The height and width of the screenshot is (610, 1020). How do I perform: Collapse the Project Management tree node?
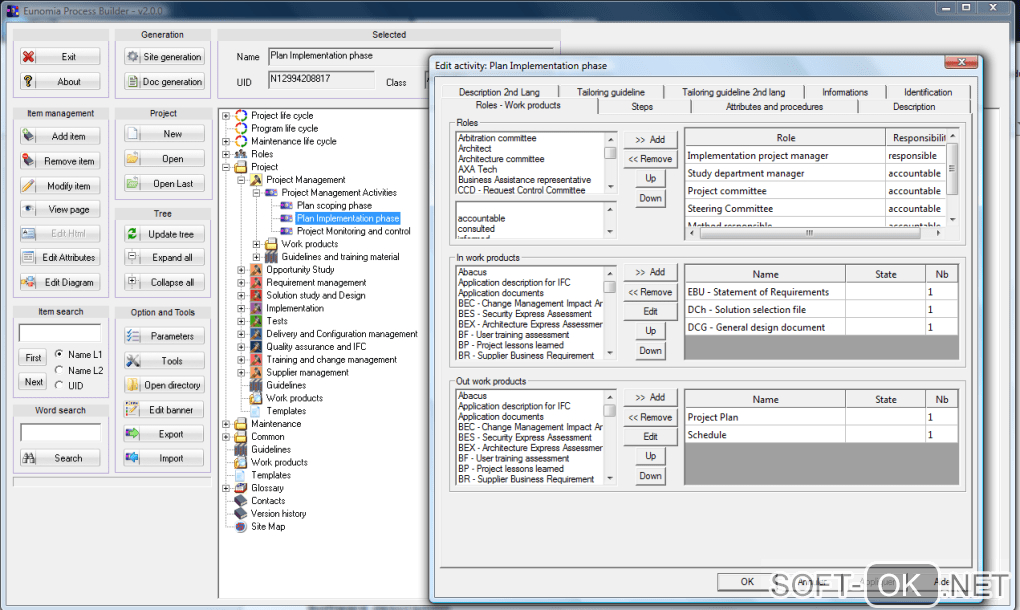[x=242, y=180]
